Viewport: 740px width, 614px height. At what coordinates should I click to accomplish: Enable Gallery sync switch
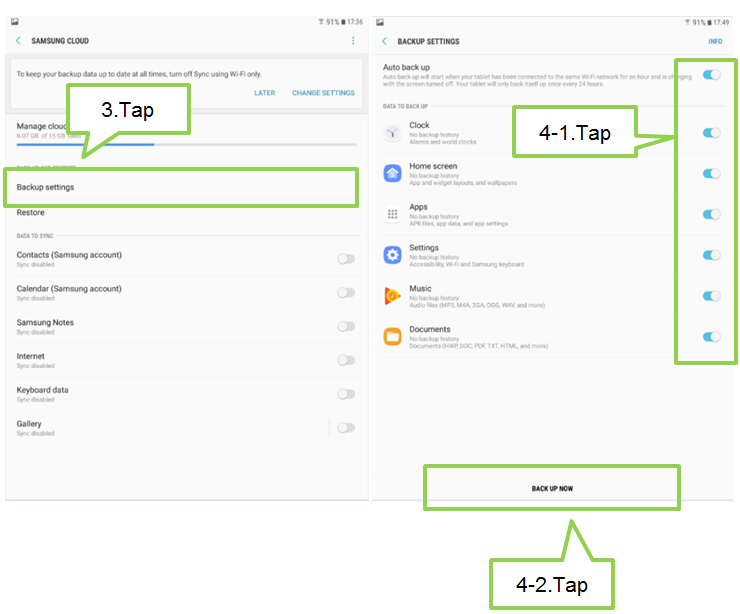(346, 428)
